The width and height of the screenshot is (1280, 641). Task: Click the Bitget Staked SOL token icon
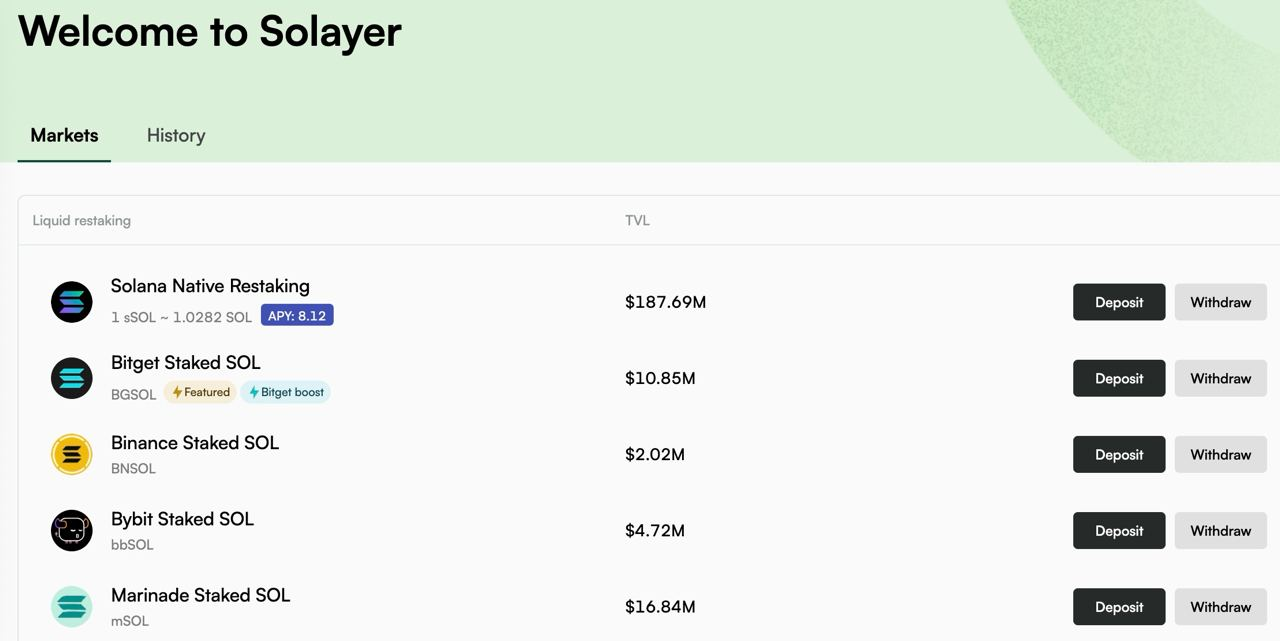pyautogui.click(x=72, y=378)
